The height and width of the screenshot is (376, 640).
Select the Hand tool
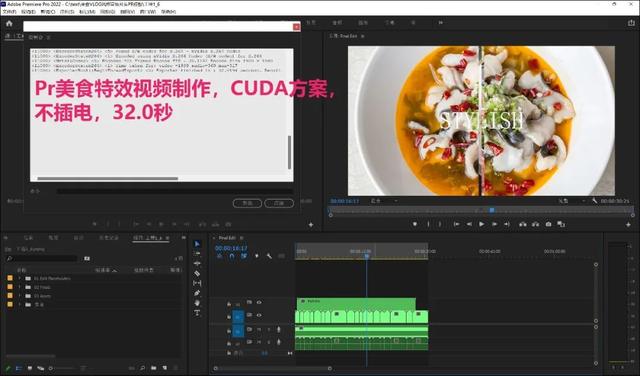[197, 303]
